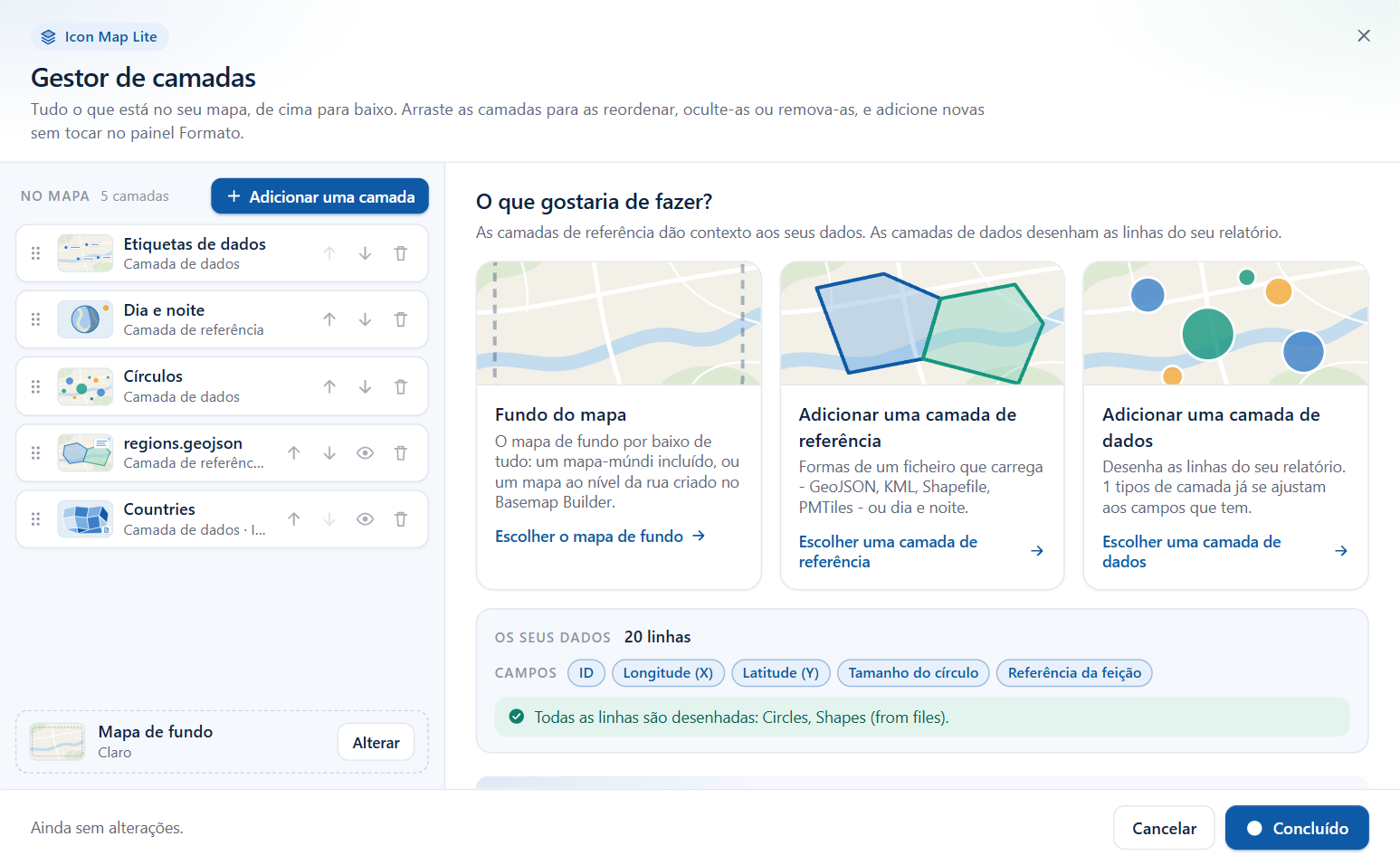Open Escolher o mapa de fundo link

(600, 537)
